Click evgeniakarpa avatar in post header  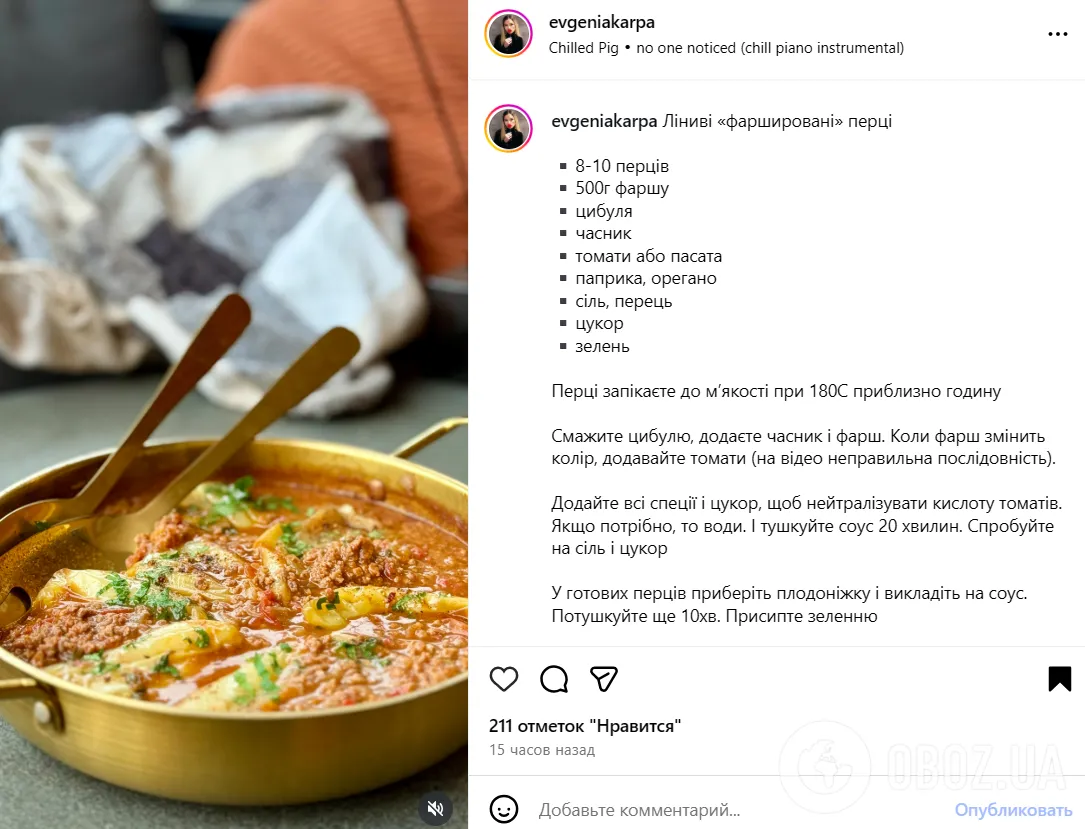point(509,33)
